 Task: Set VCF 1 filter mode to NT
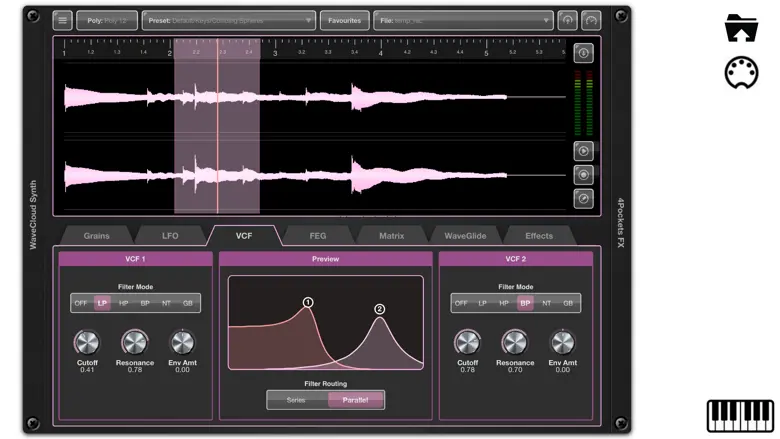166,303
